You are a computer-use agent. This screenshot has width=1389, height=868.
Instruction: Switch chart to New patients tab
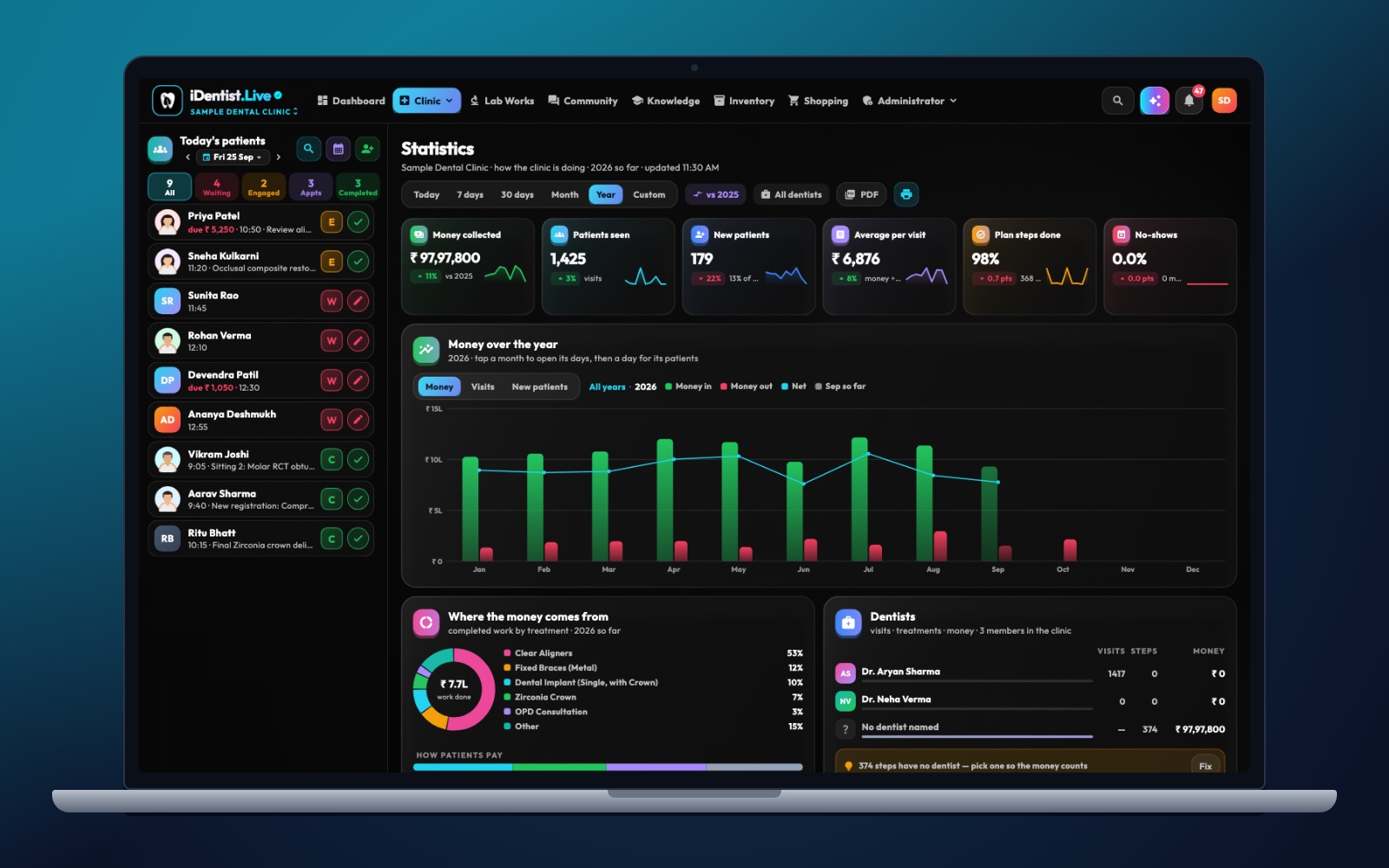pyautogui.click(x=539, y=386)
